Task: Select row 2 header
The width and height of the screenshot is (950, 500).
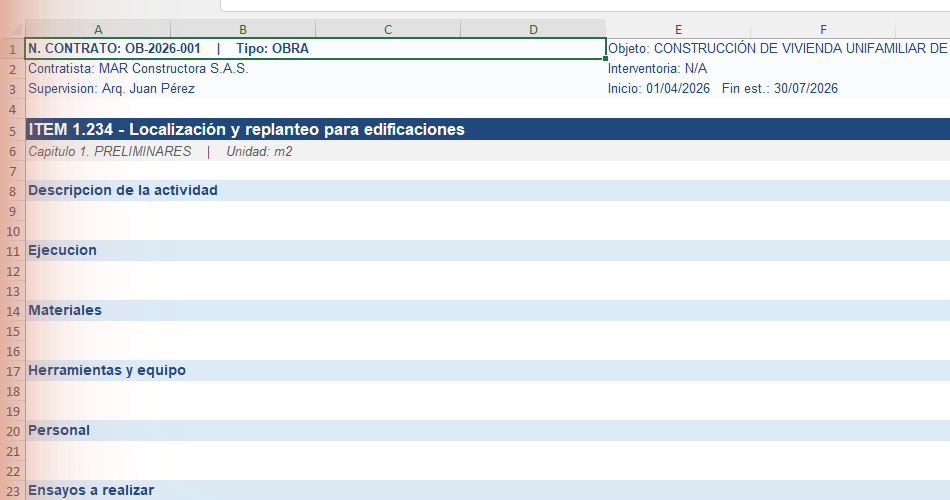Action: tap(13, 69)
